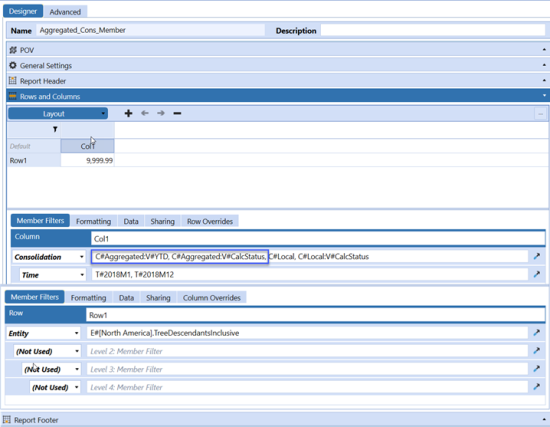Open member filter builder for Level 2
550x427 pixels.
(537, 351)
